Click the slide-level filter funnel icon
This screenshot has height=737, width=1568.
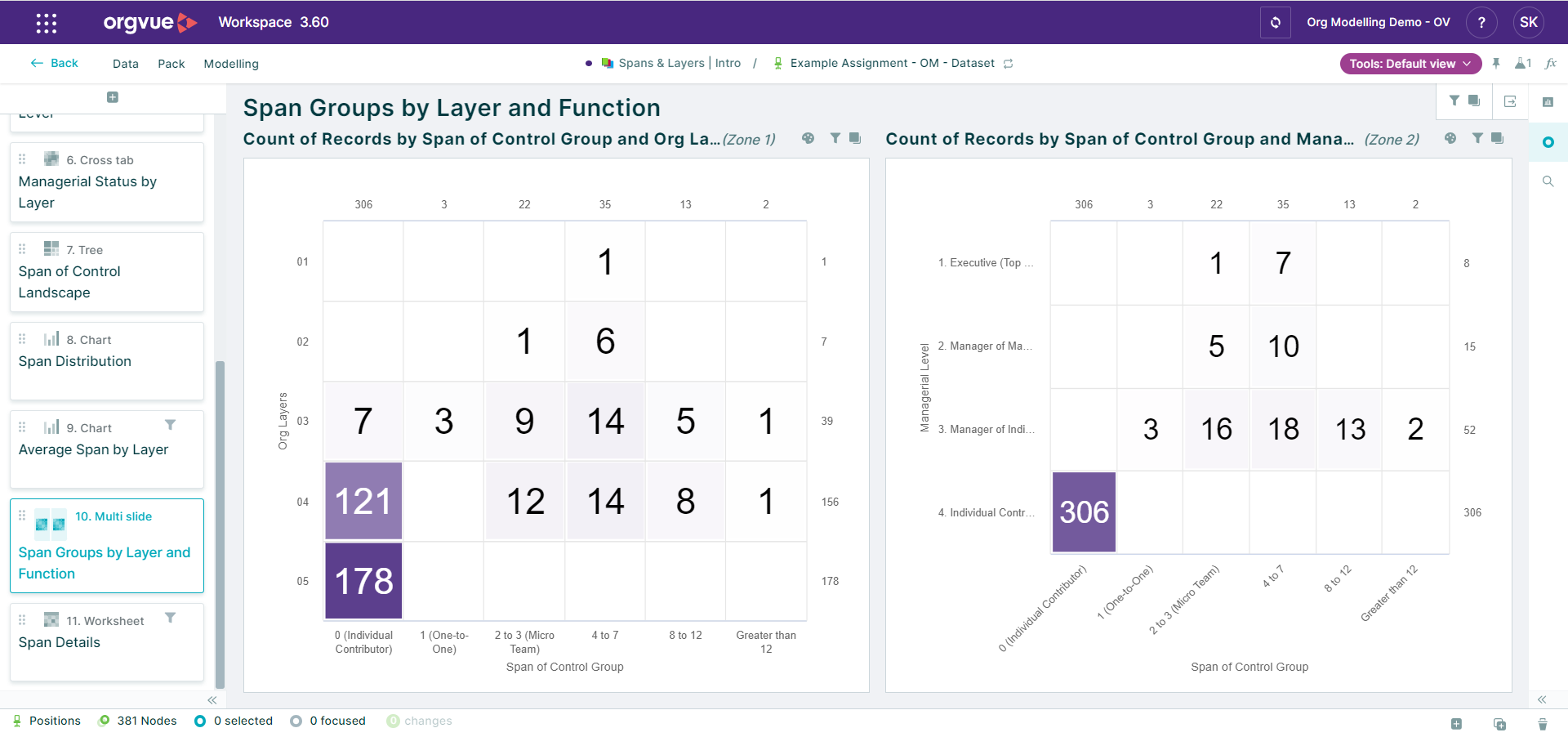point(1454,100)
